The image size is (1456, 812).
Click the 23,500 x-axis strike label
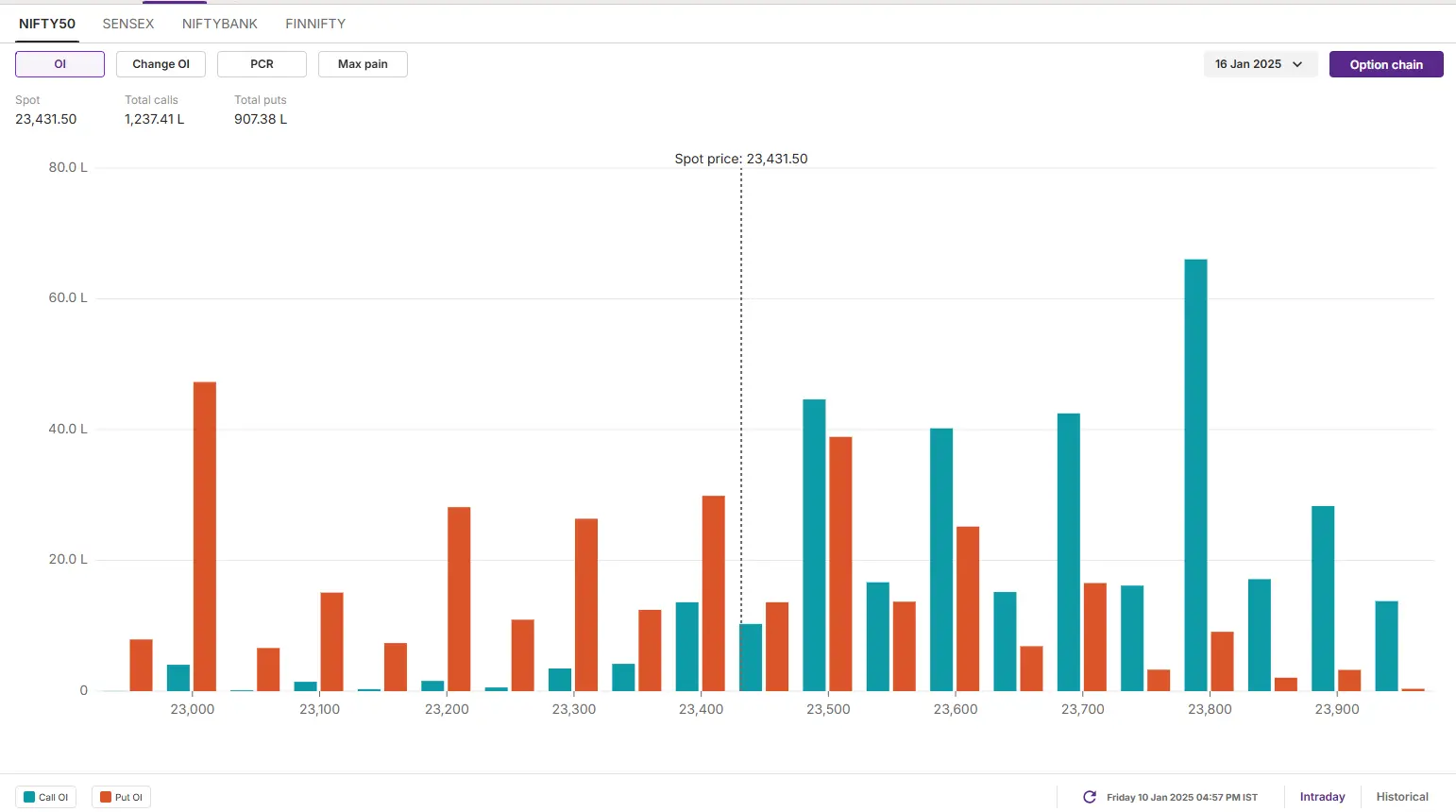coord(828,709)
